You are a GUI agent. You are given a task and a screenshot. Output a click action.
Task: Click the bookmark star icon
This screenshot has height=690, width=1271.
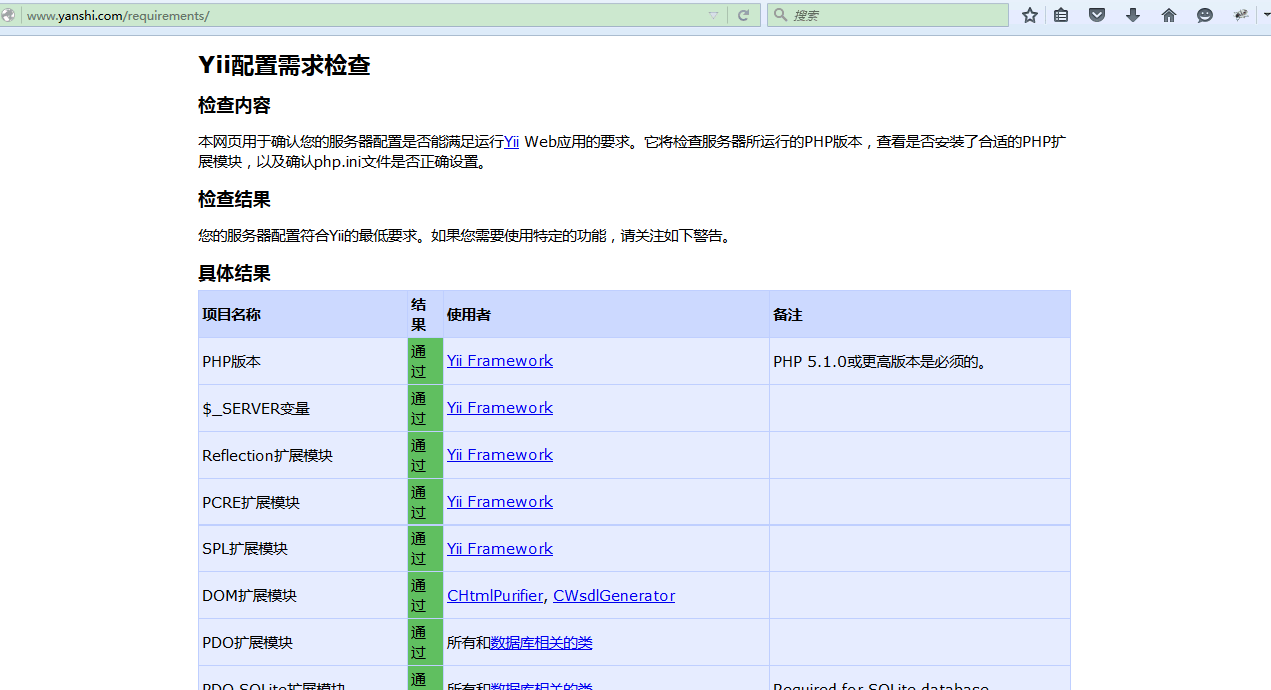(1029, 15)
